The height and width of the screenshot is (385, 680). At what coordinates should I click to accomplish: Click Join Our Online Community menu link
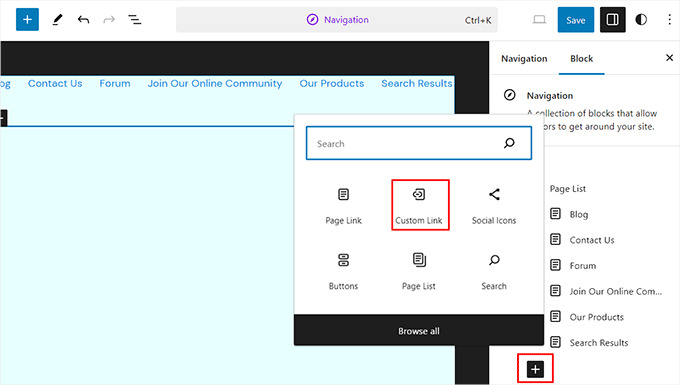[215, 83]
